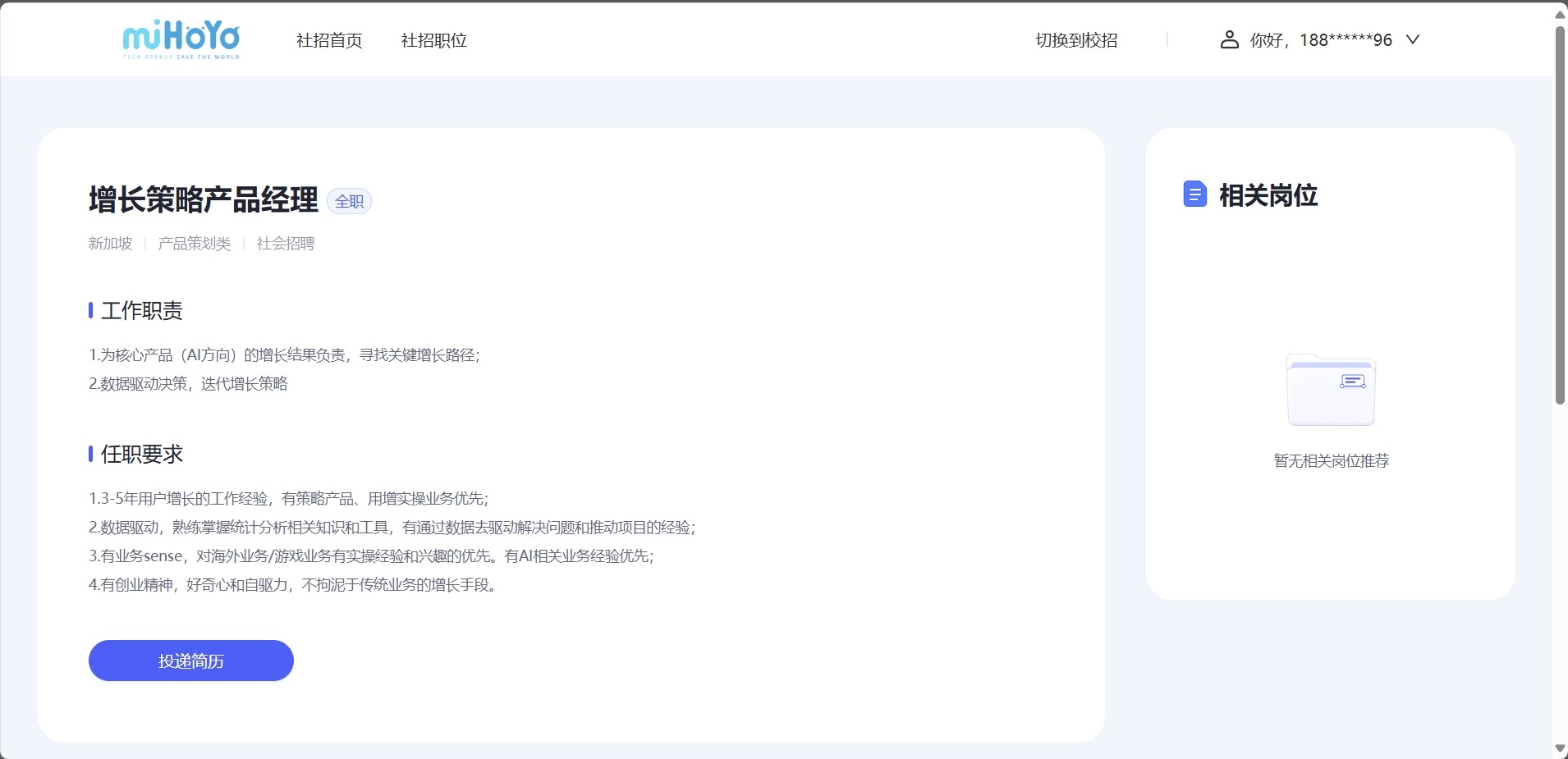1568x759 pixels.
Task: Click the user profile avatar icon
Action: tap(1229, 39)
